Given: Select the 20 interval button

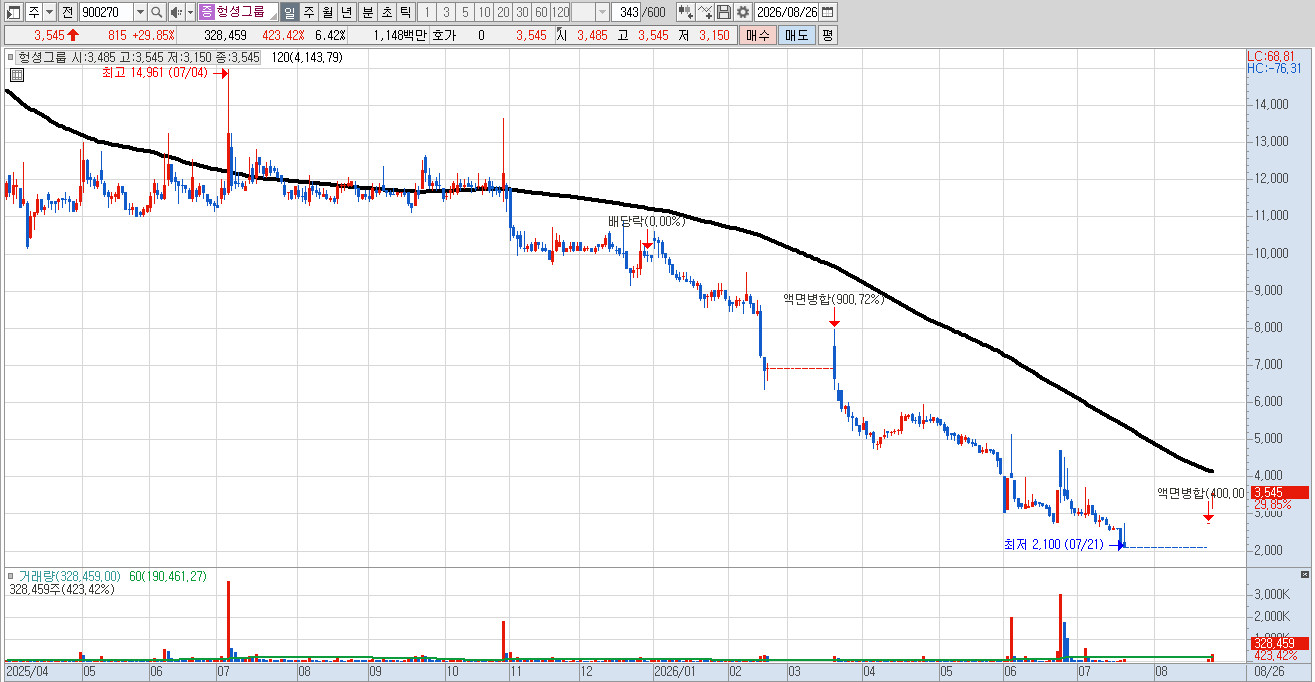Looking at the screenshot, I should pos(502,12).
